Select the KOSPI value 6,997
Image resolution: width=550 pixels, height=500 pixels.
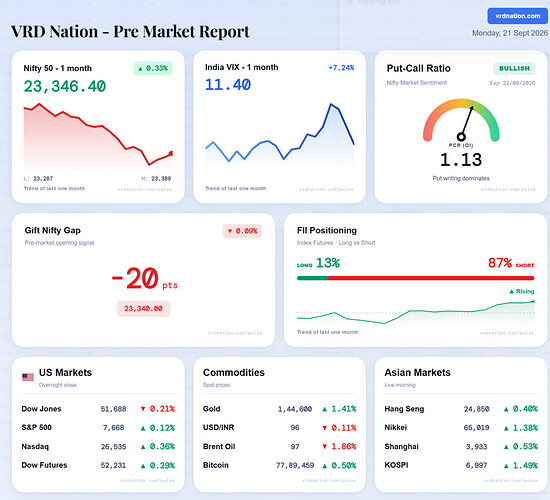tap(476, 465)
